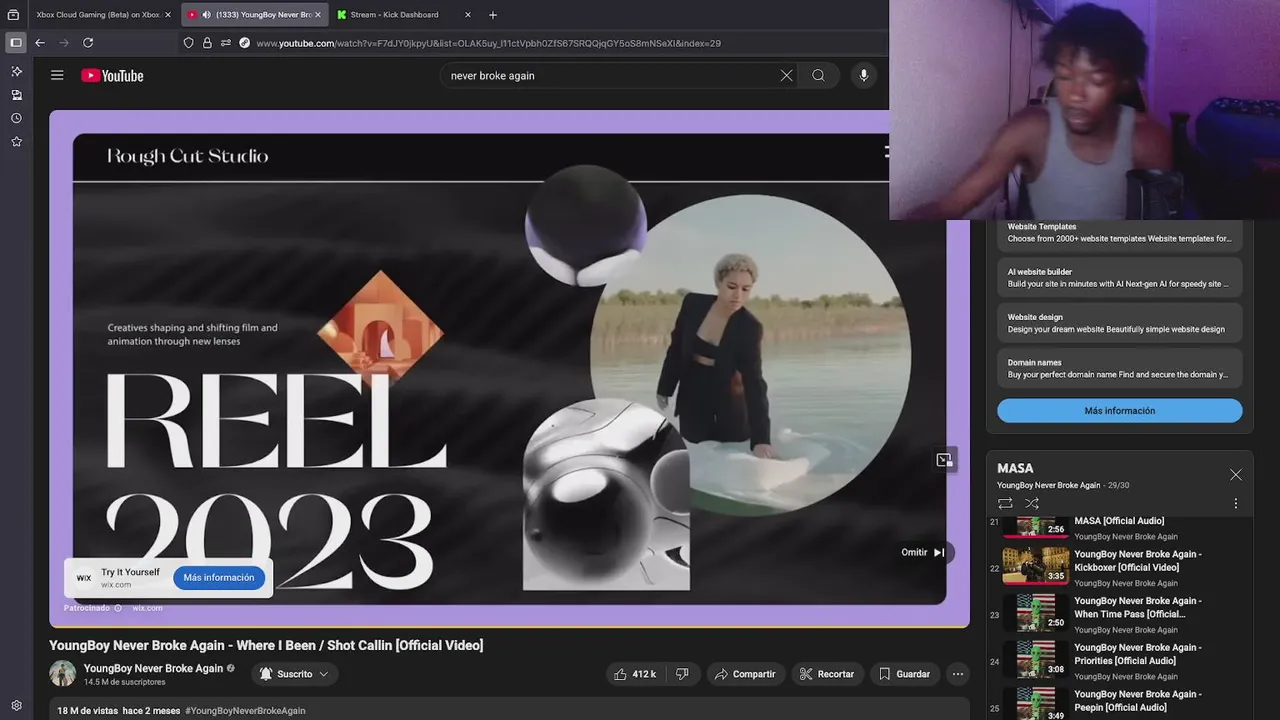Open site permissions icon in address bar

pos(226,43)
